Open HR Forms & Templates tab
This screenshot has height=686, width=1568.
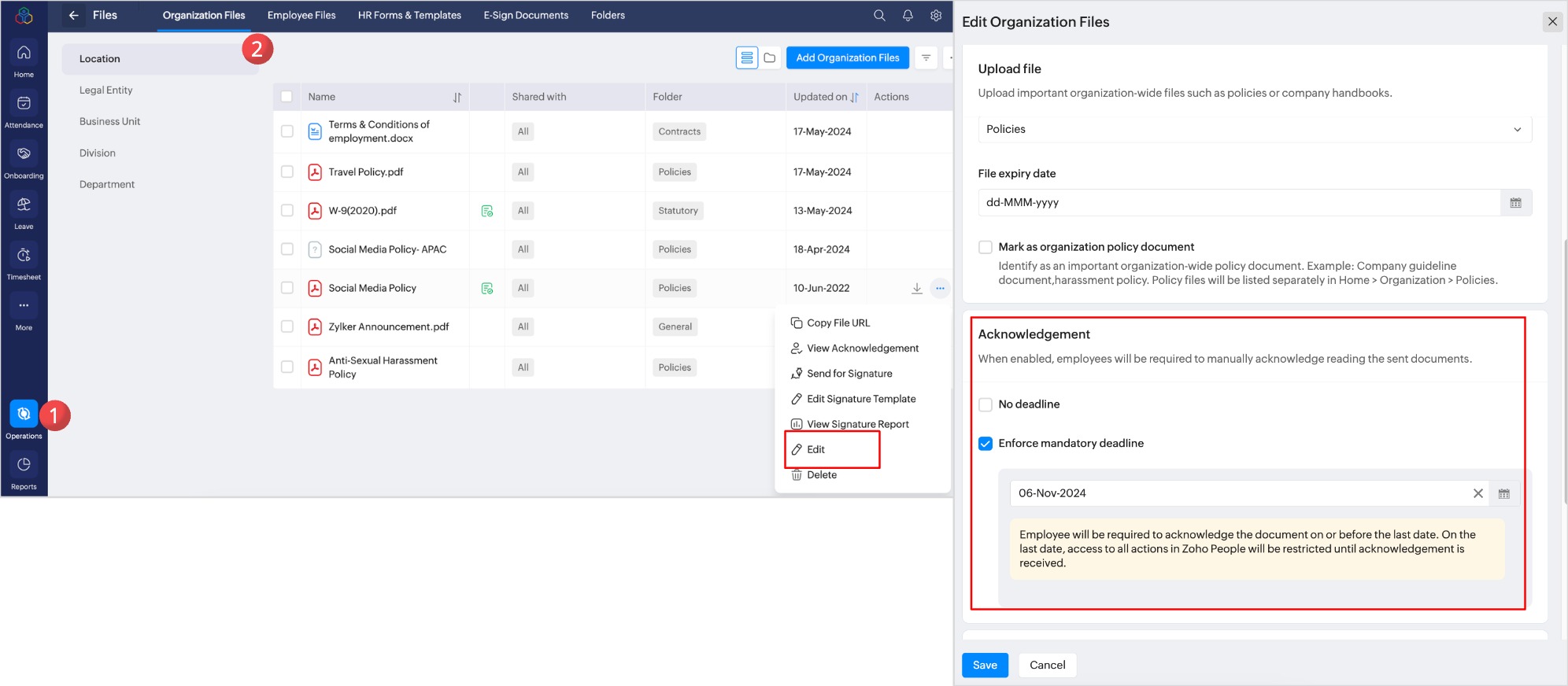pyautogui.click(x=409, y=15)
